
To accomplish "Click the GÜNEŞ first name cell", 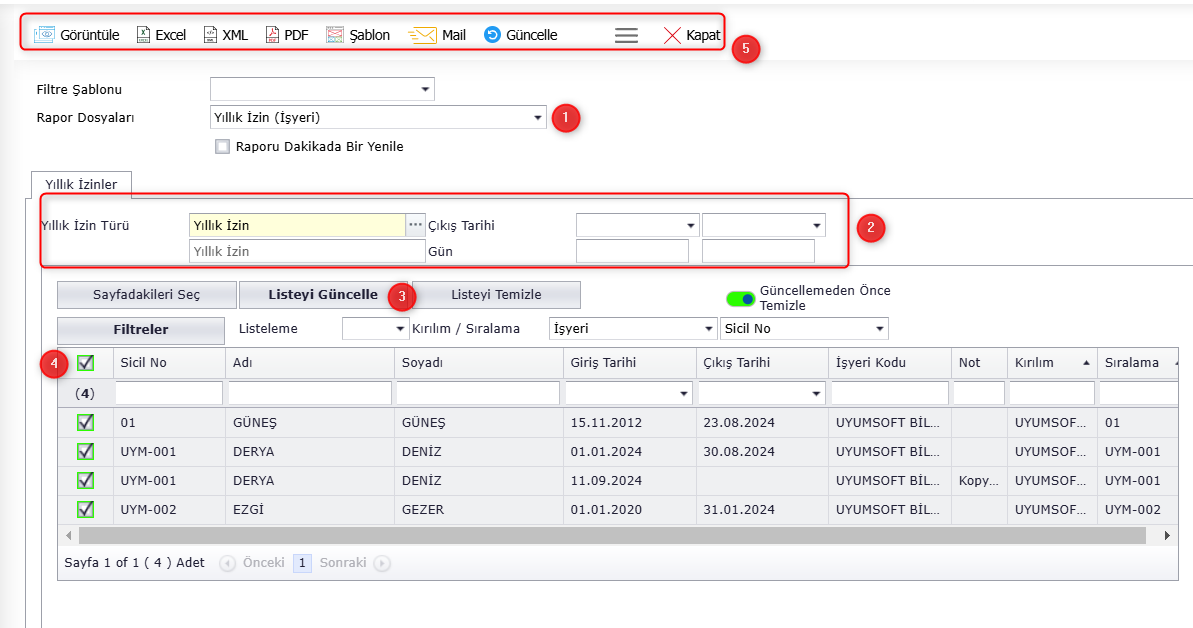I will 310,422.
